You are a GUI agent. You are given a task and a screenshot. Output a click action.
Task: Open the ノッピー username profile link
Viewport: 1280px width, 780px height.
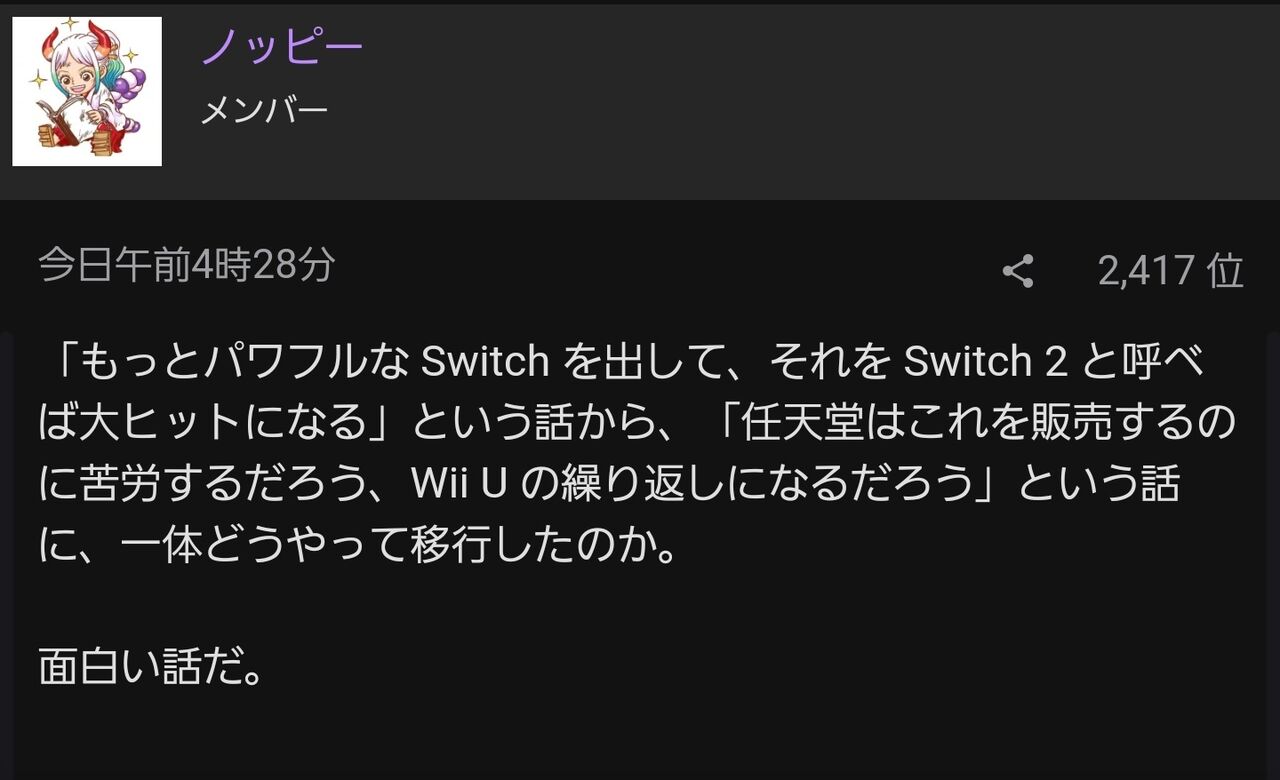[x=282, y=45]
